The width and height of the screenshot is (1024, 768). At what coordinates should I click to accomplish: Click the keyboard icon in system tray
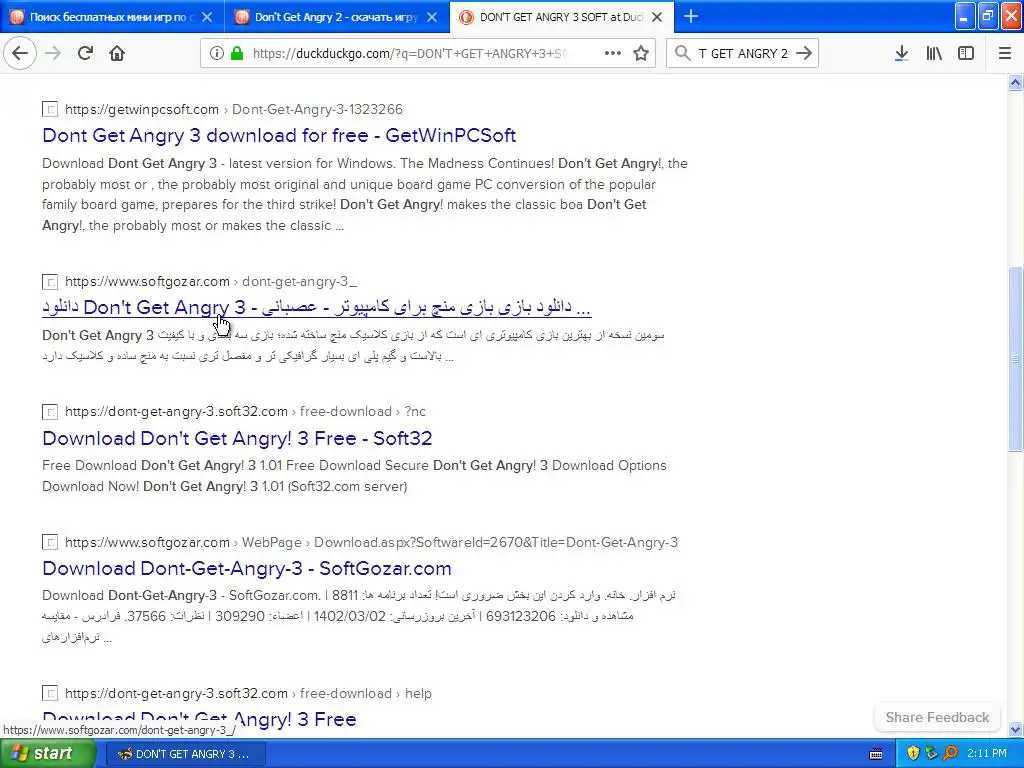coord(876,754)
